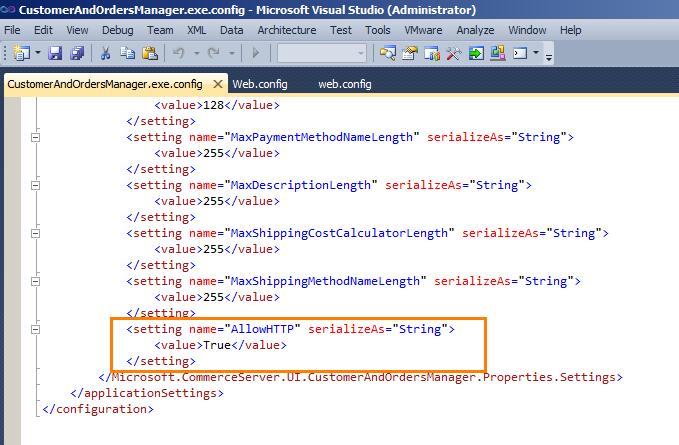Click the Copy icon in toolbar
The height and width of the screenshot is (445, 679).
click(127, 53)
